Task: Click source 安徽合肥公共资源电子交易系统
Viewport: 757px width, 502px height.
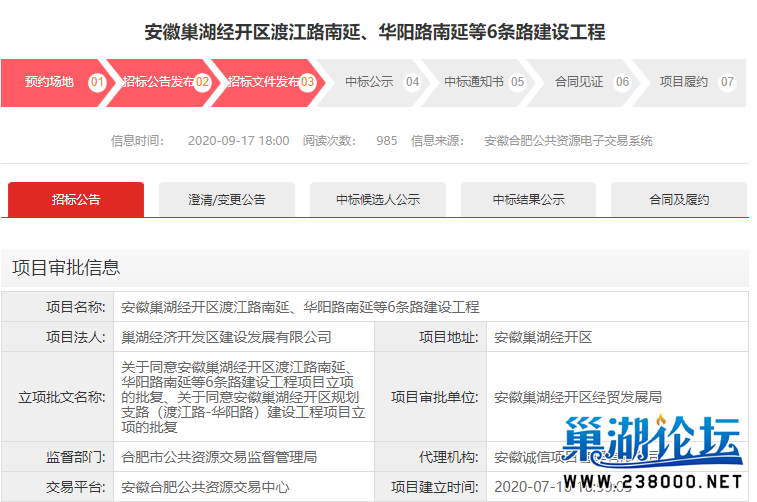Action: [x=568, y=141]
